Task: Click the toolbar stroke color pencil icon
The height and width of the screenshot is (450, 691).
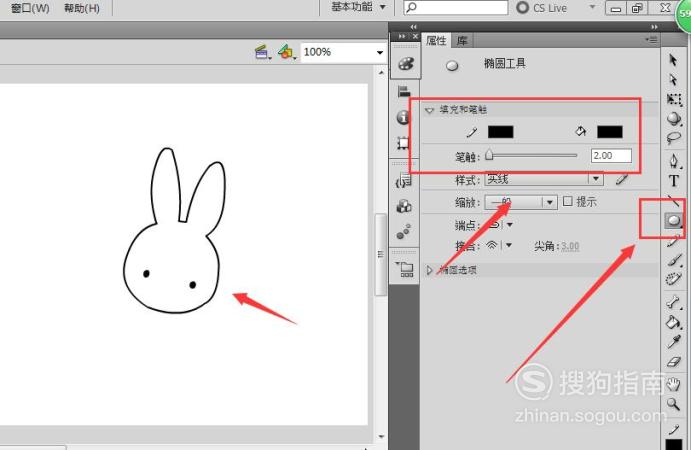Action: pyautogui.click(x=674, y=429)
